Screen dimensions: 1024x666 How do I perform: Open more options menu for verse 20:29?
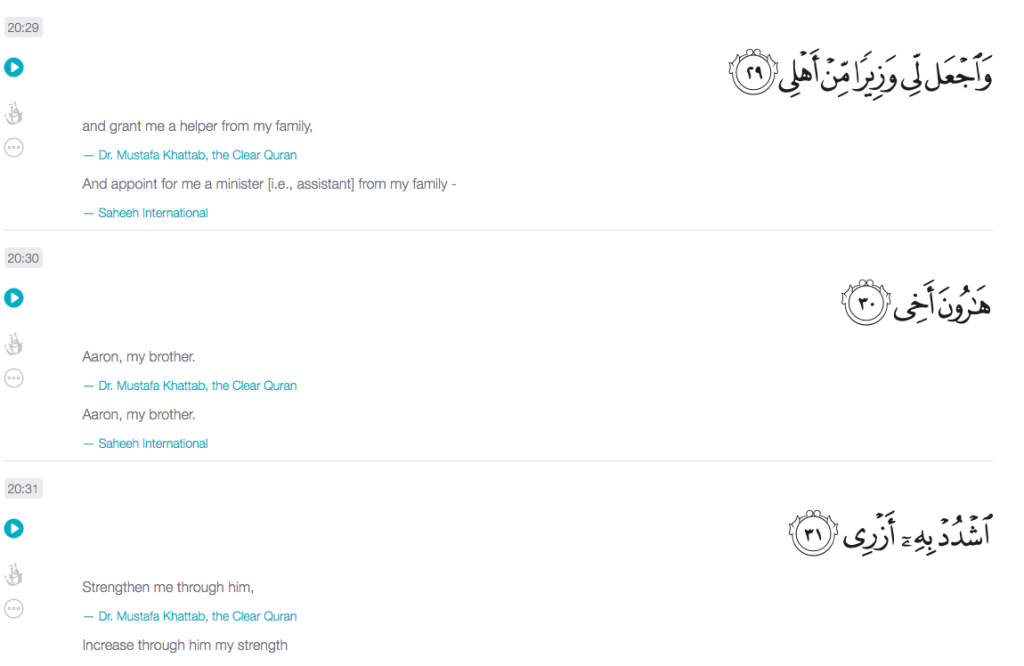tap(13, 148)
